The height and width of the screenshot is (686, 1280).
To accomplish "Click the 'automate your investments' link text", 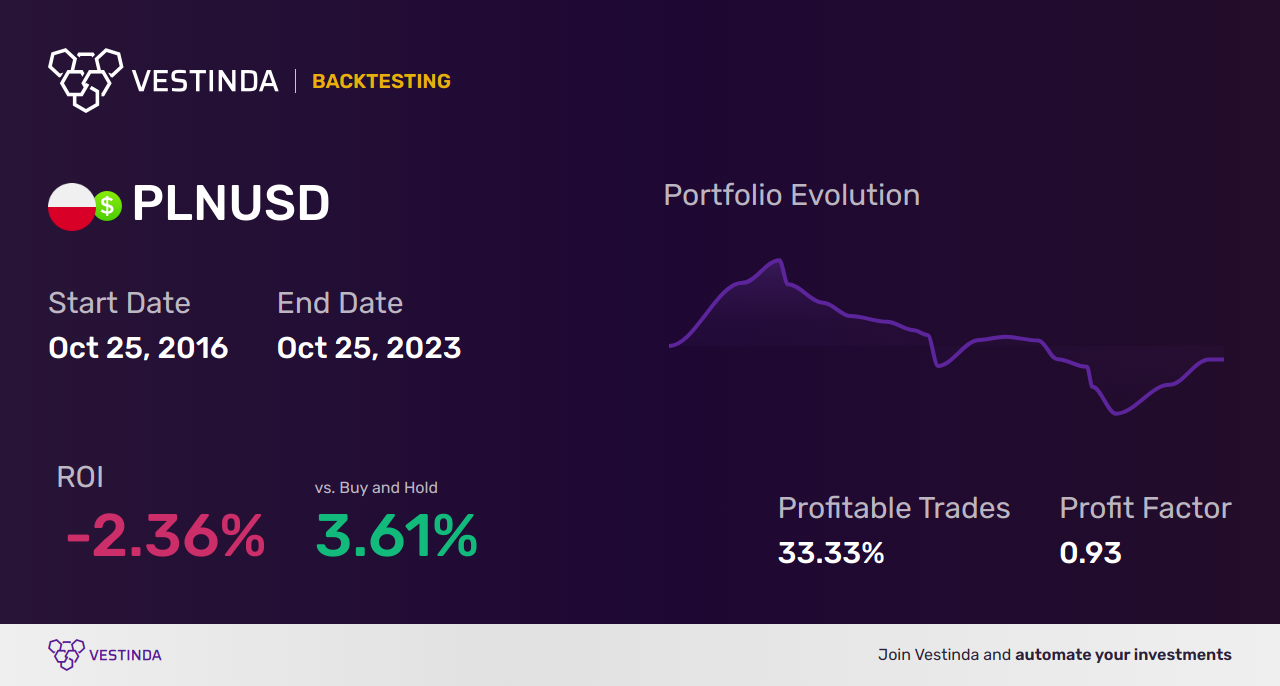I will 1123,655.
